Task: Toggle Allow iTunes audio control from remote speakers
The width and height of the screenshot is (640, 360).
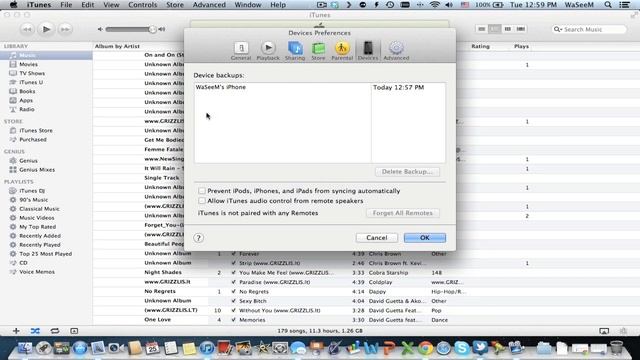Action: pos(202,201)
